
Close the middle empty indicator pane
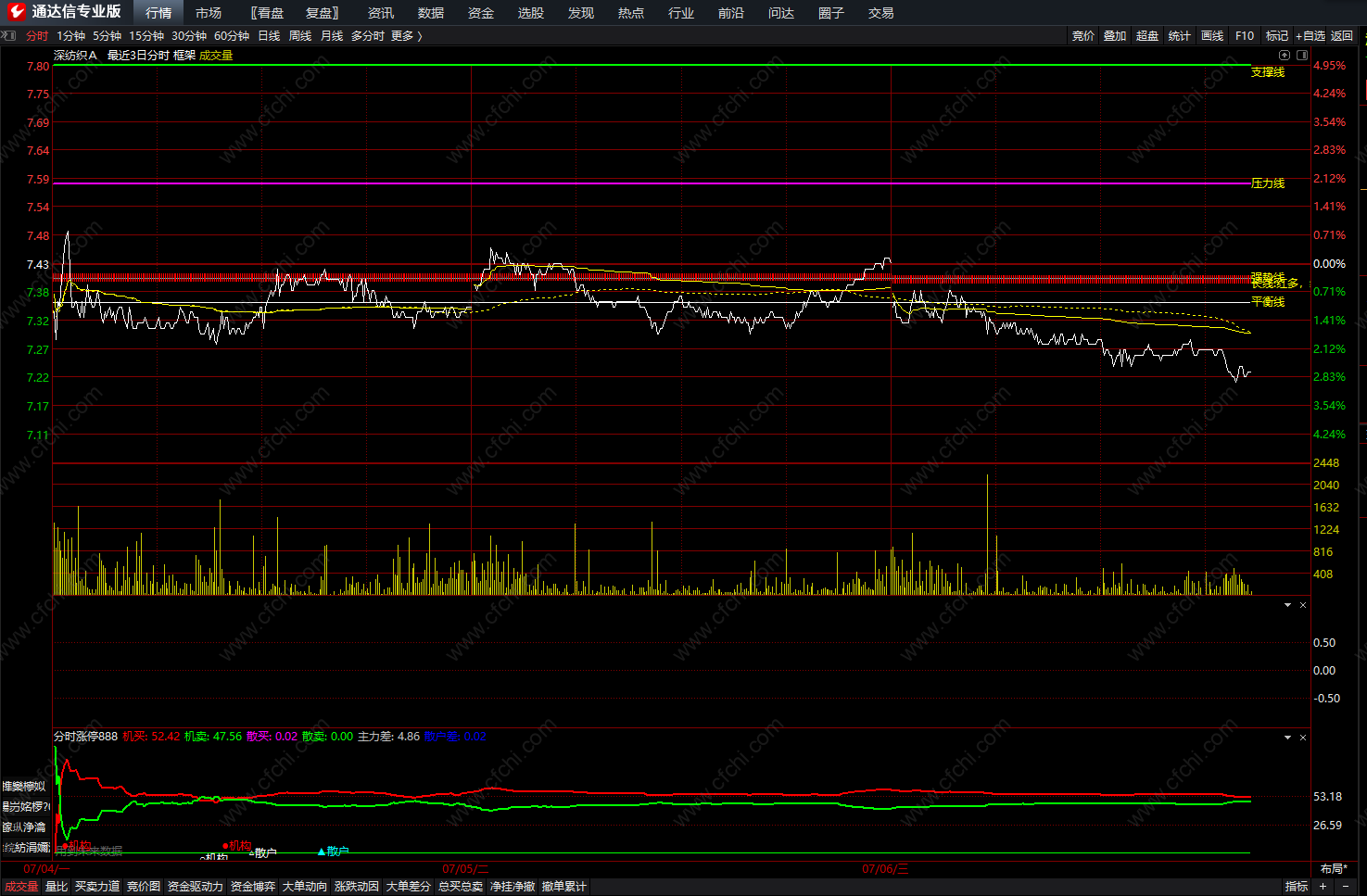[1303, 605]
